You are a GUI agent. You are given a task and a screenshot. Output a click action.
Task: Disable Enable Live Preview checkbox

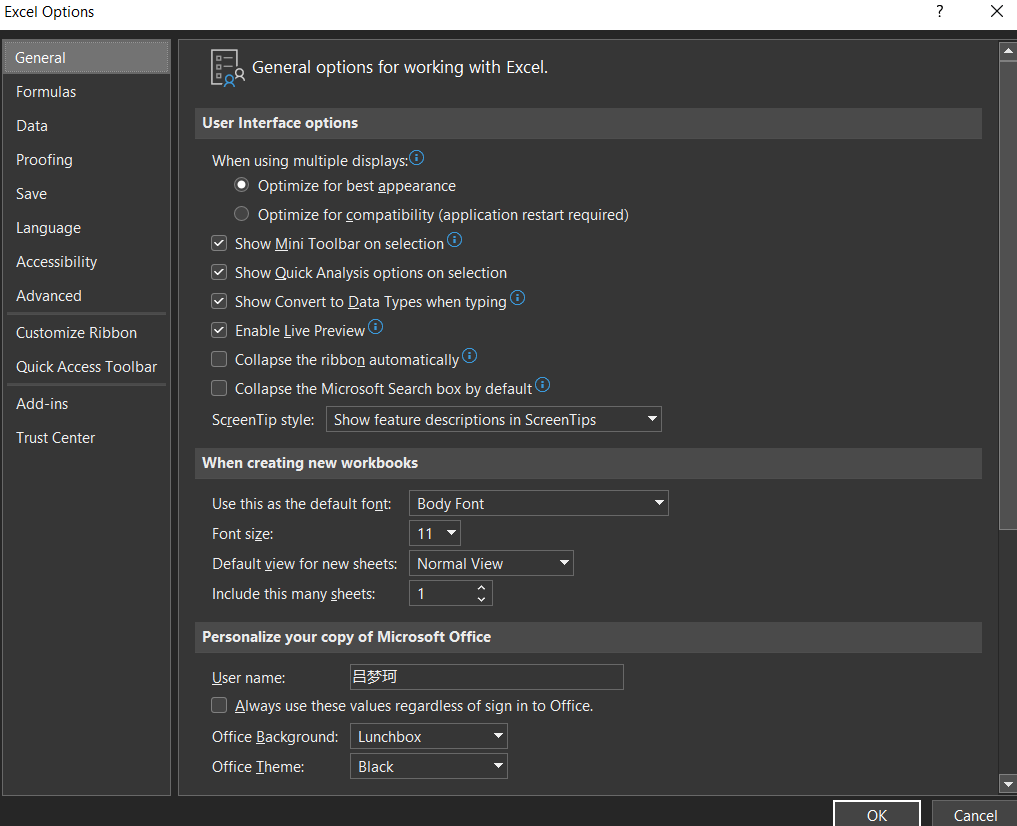point(219,330)
